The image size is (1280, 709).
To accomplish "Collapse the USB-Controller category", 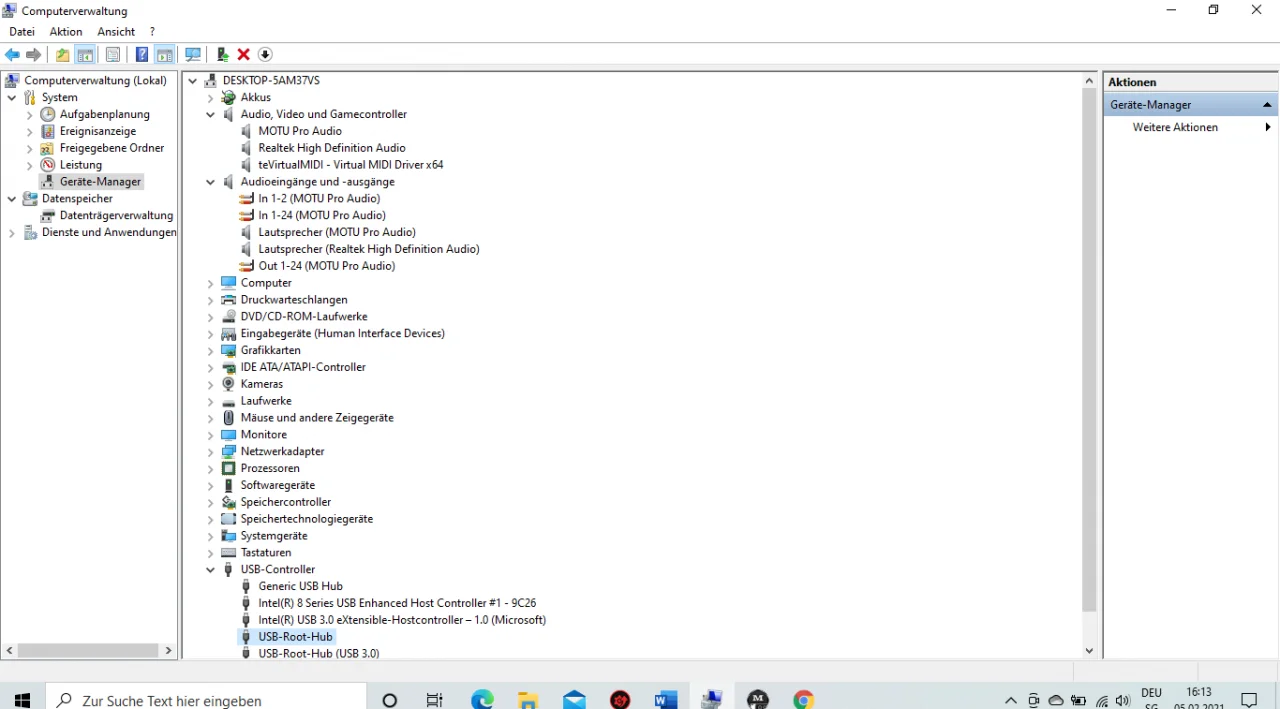I will (210, 569).
